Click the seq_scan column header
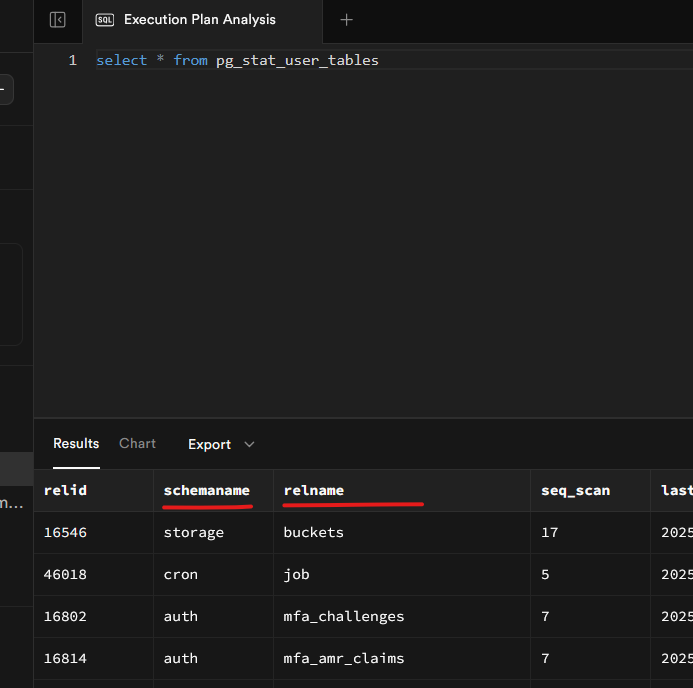 click(575, 491)
